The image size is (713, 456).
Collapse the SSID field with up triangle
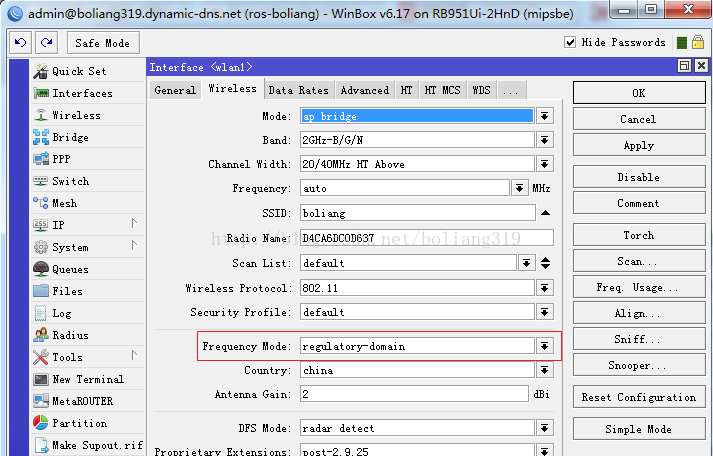click(545, 213)
